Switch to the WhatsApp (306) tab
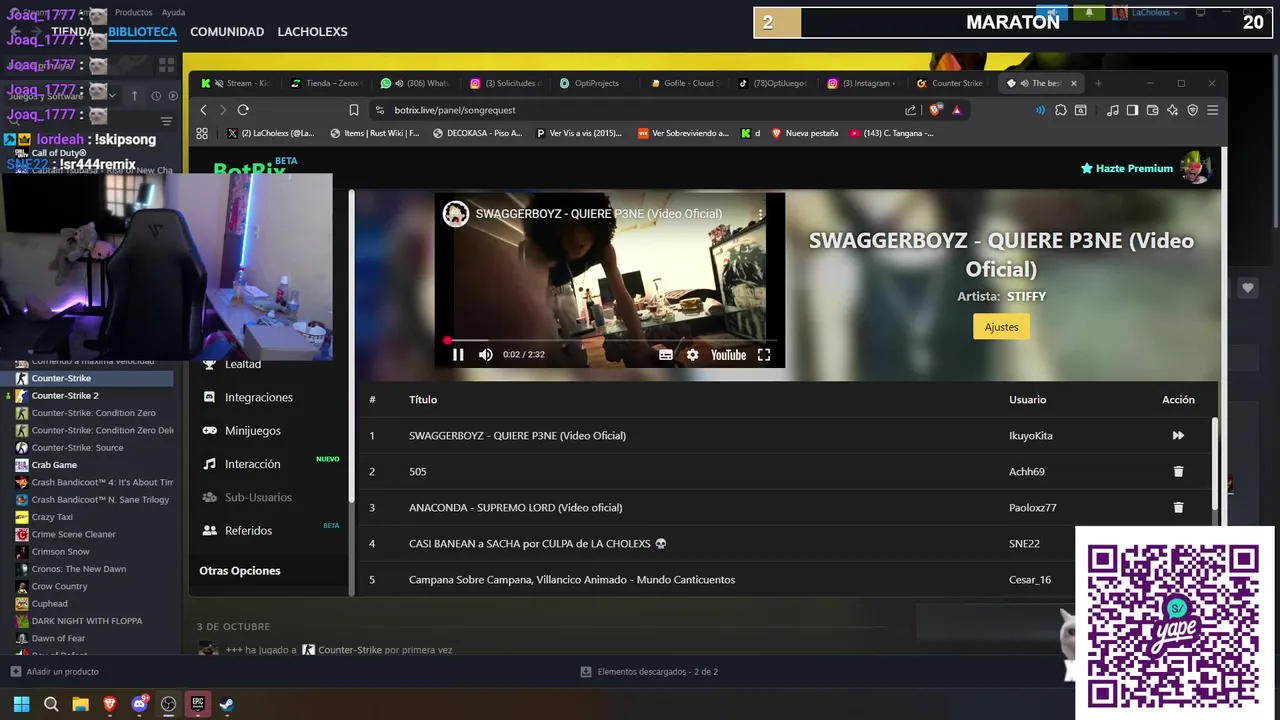The width and height of the screenshot is (1280, 720). pos(414,83)
